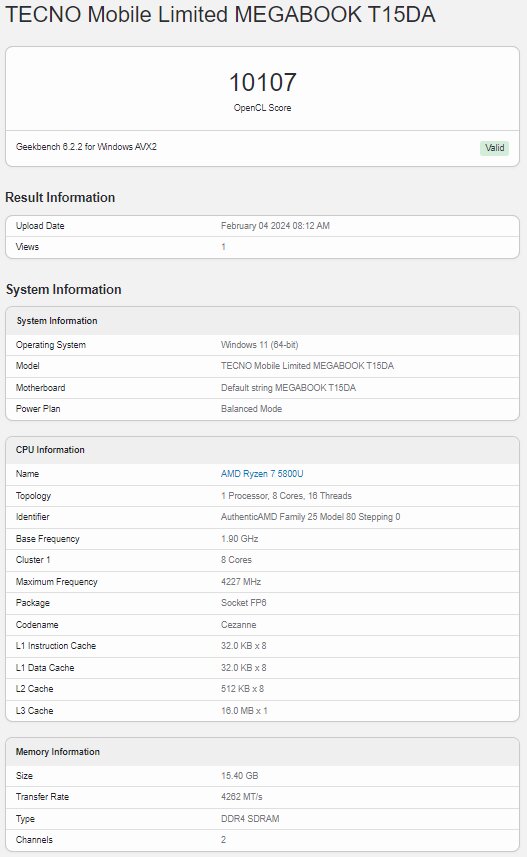This screenshot has height=857, width=527.
Task: Click the Motherboard label
Action: coord(40,388)
